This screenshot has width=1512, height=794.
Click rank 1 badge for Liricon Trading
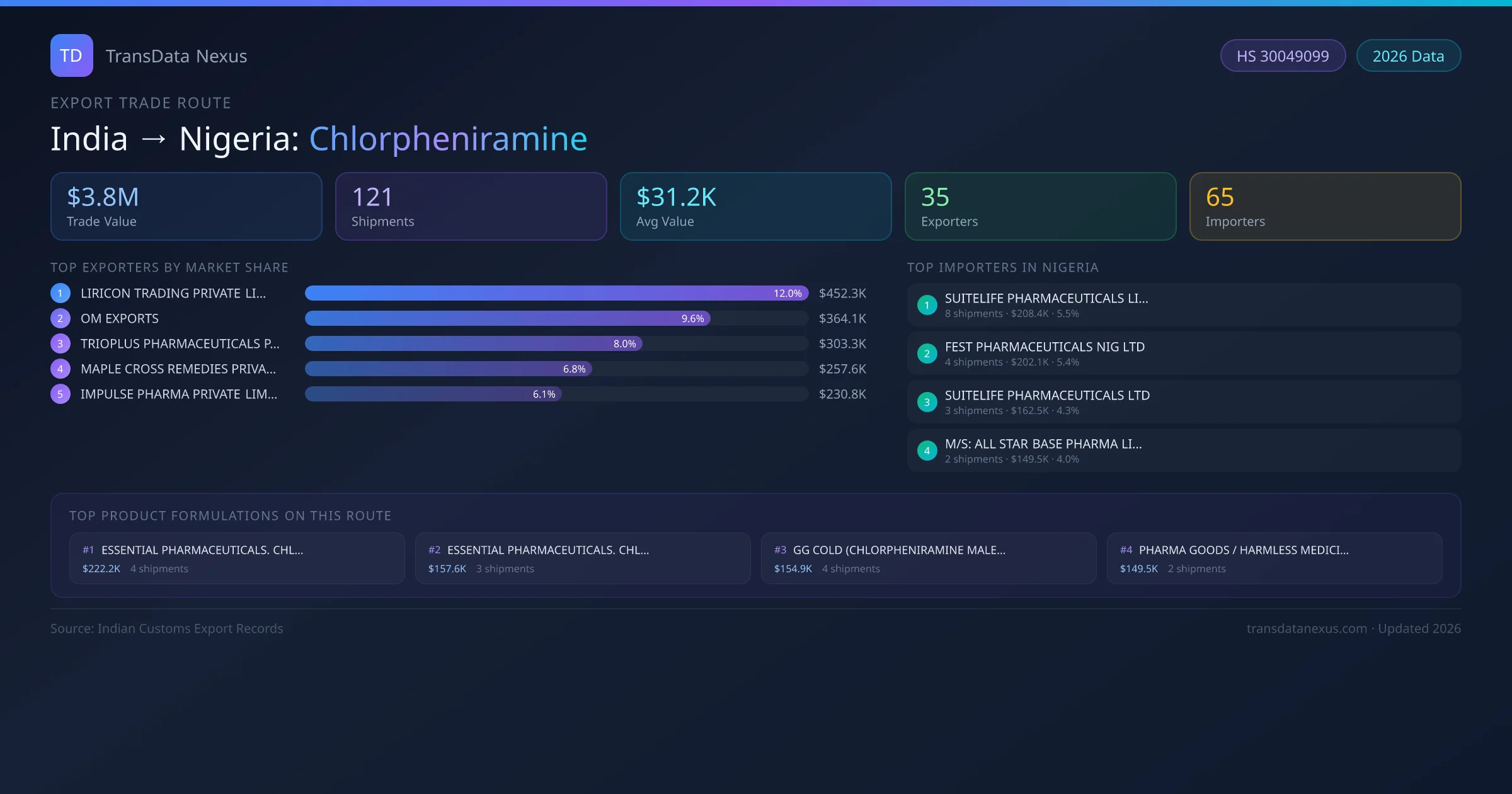point(60,293)
